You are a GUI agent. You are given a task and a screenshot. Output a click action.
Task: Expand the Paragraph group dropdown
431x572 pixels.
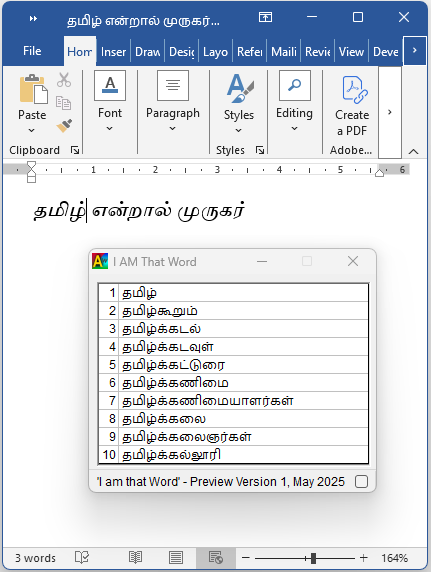pos(173,101)
